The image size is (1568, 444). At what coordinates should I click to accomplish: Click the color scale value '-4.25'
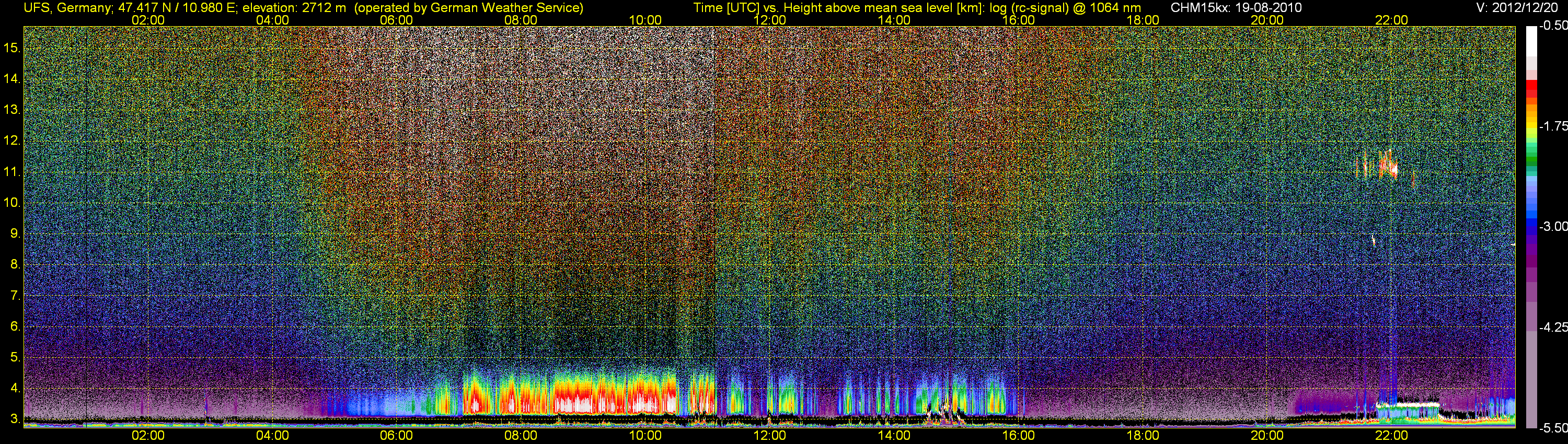click(1553, 327)
